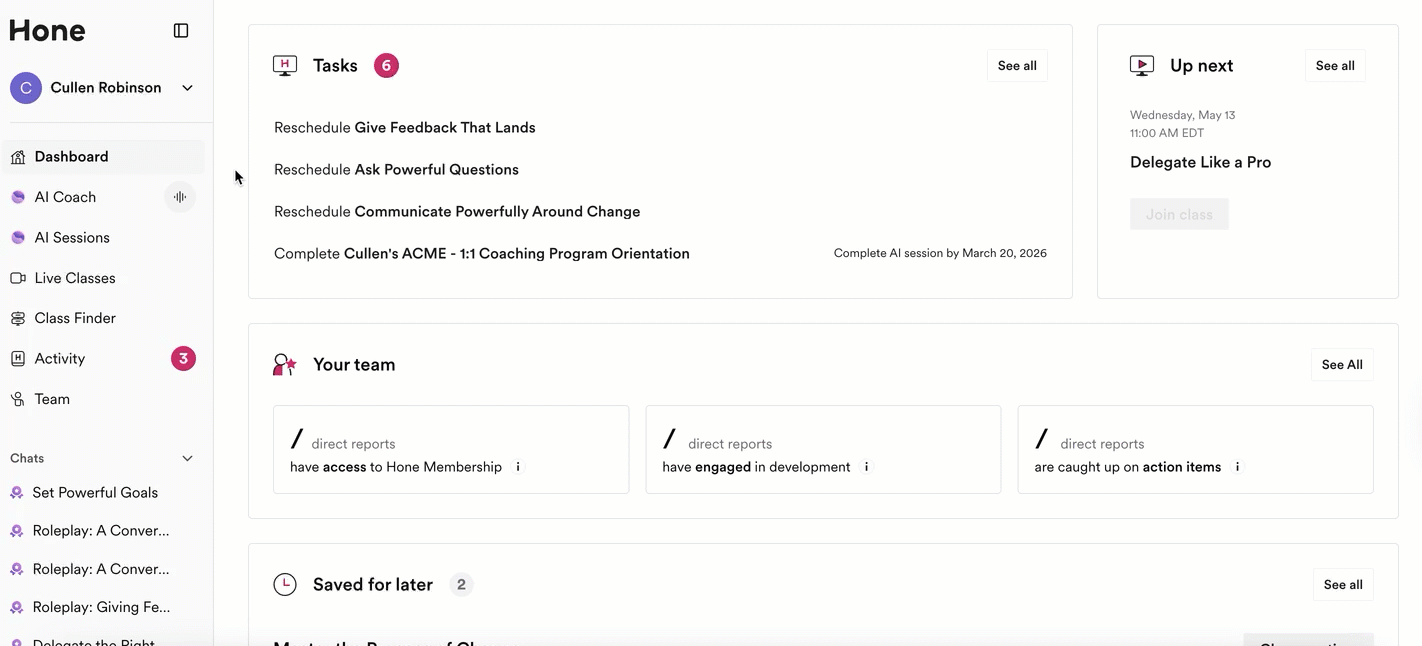Open Class Finder from sidebar
1422x646 pixels.
[x=75, y=318]
